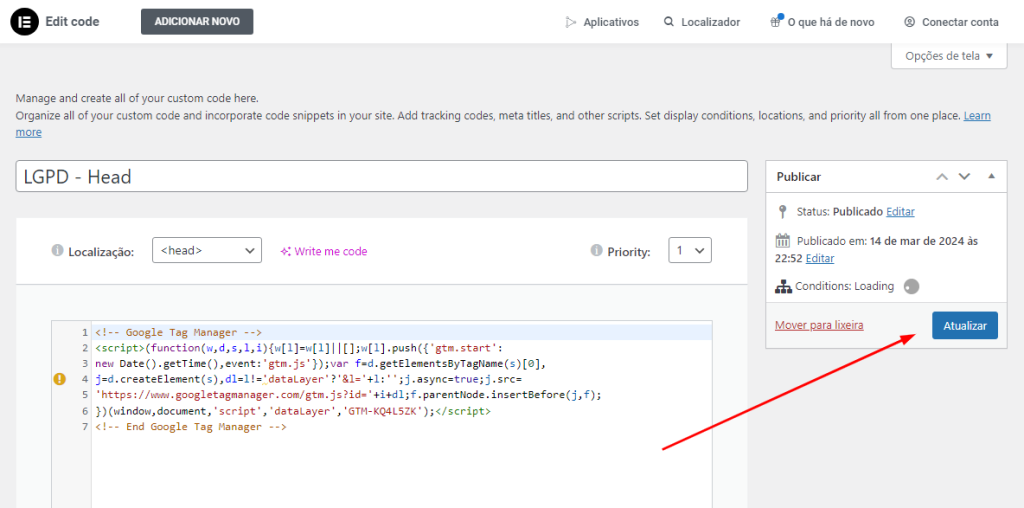Click the info icon beside Localização
This screenshot has height=508, width=1024.
pos(57,251)
